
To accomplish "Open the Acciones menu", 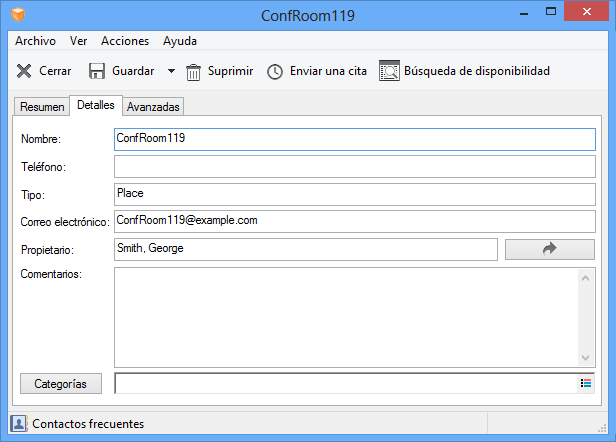I will (125, 41).
